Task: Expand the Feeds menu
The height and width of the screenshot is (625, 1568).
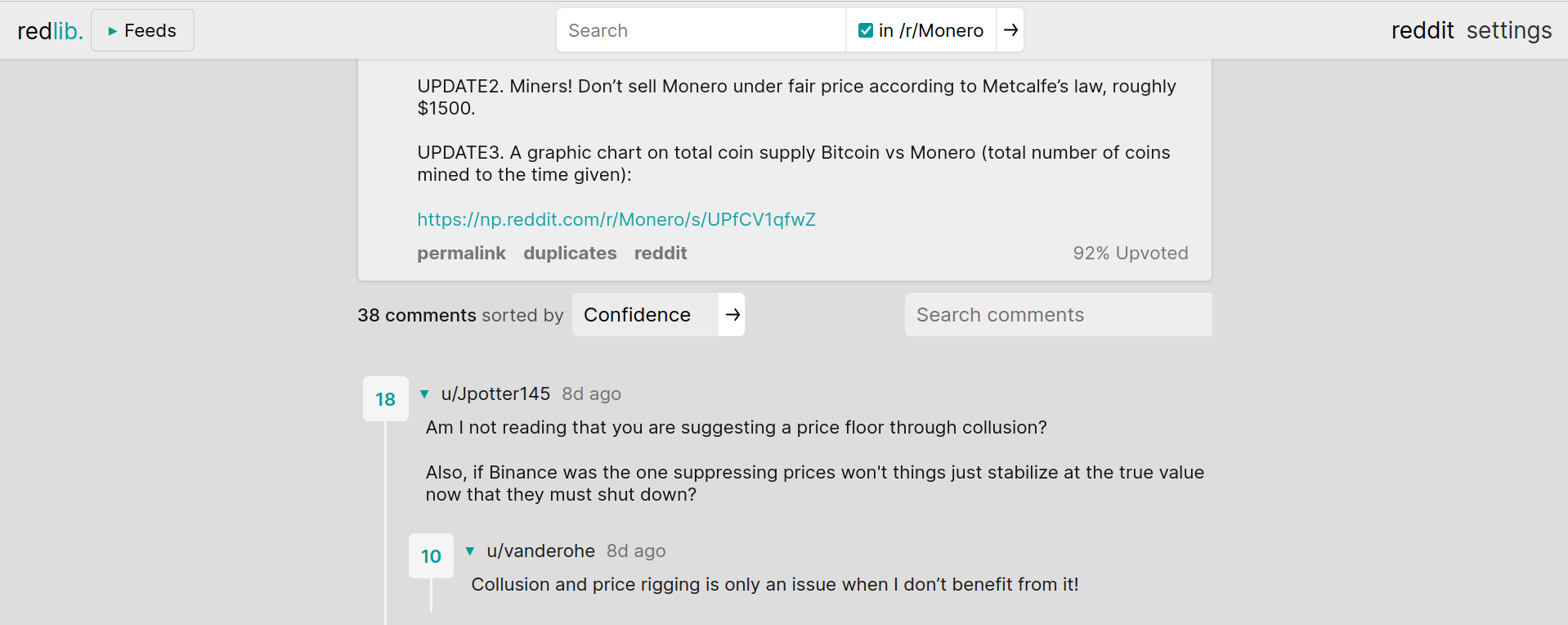Action: 142,31
